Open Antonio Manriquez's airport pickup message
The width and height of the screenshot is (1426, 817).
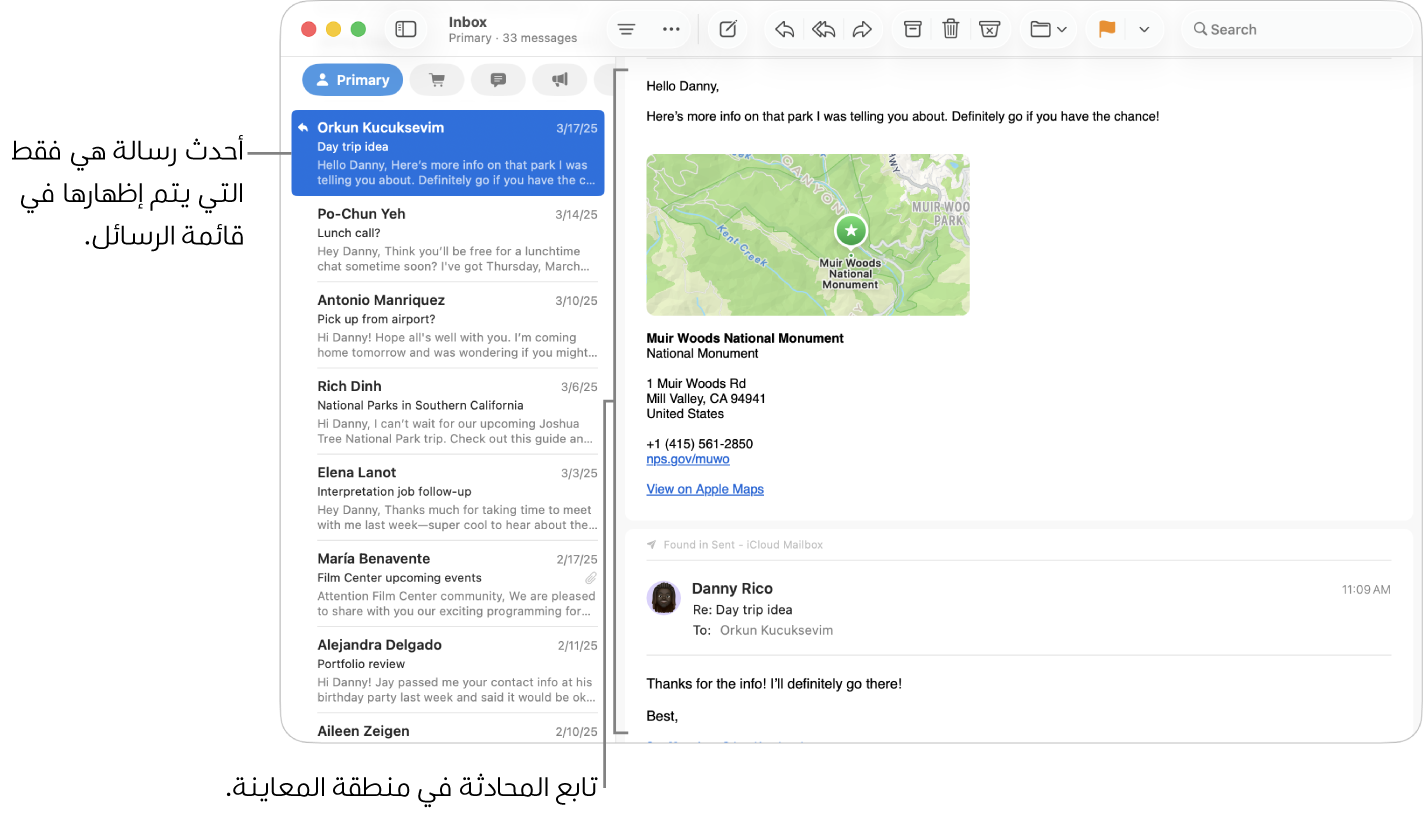(x=448, y=326)
